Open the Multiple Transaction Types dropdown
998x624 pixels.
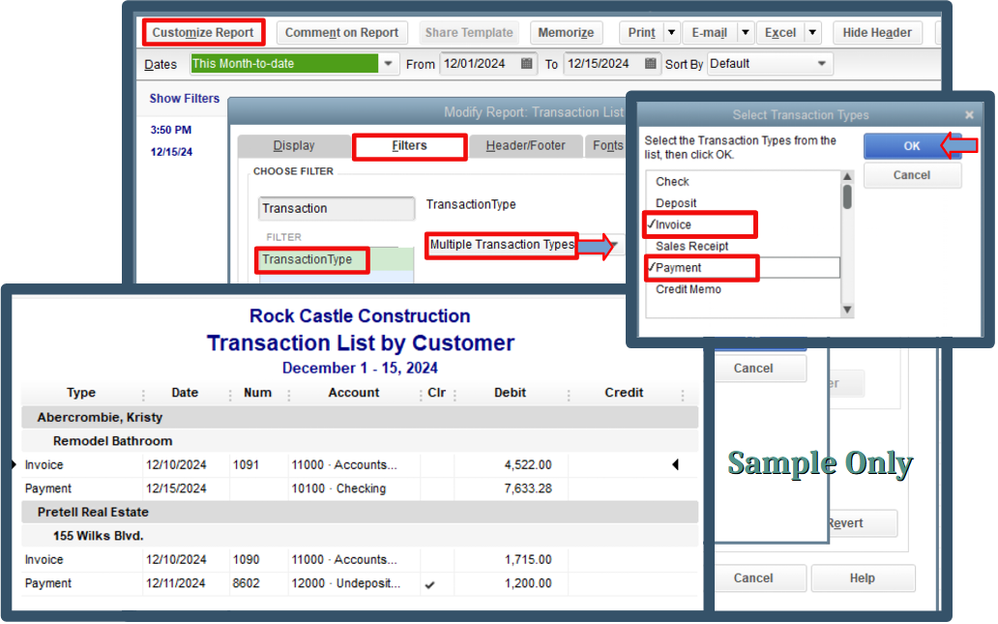[614, 245]
